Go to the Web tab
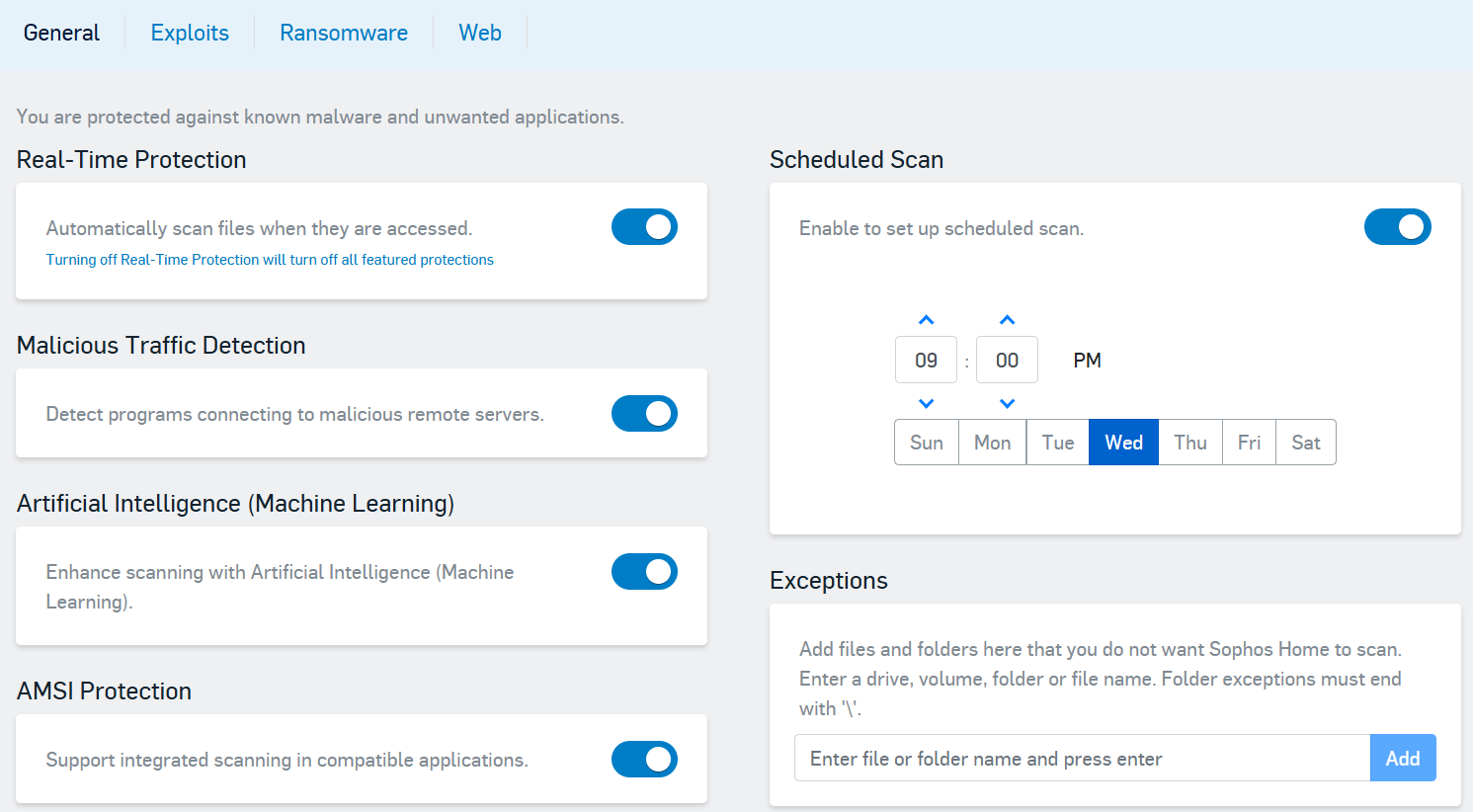The image size is (1473, 812). pyautogui.click(x=480, y=33)
